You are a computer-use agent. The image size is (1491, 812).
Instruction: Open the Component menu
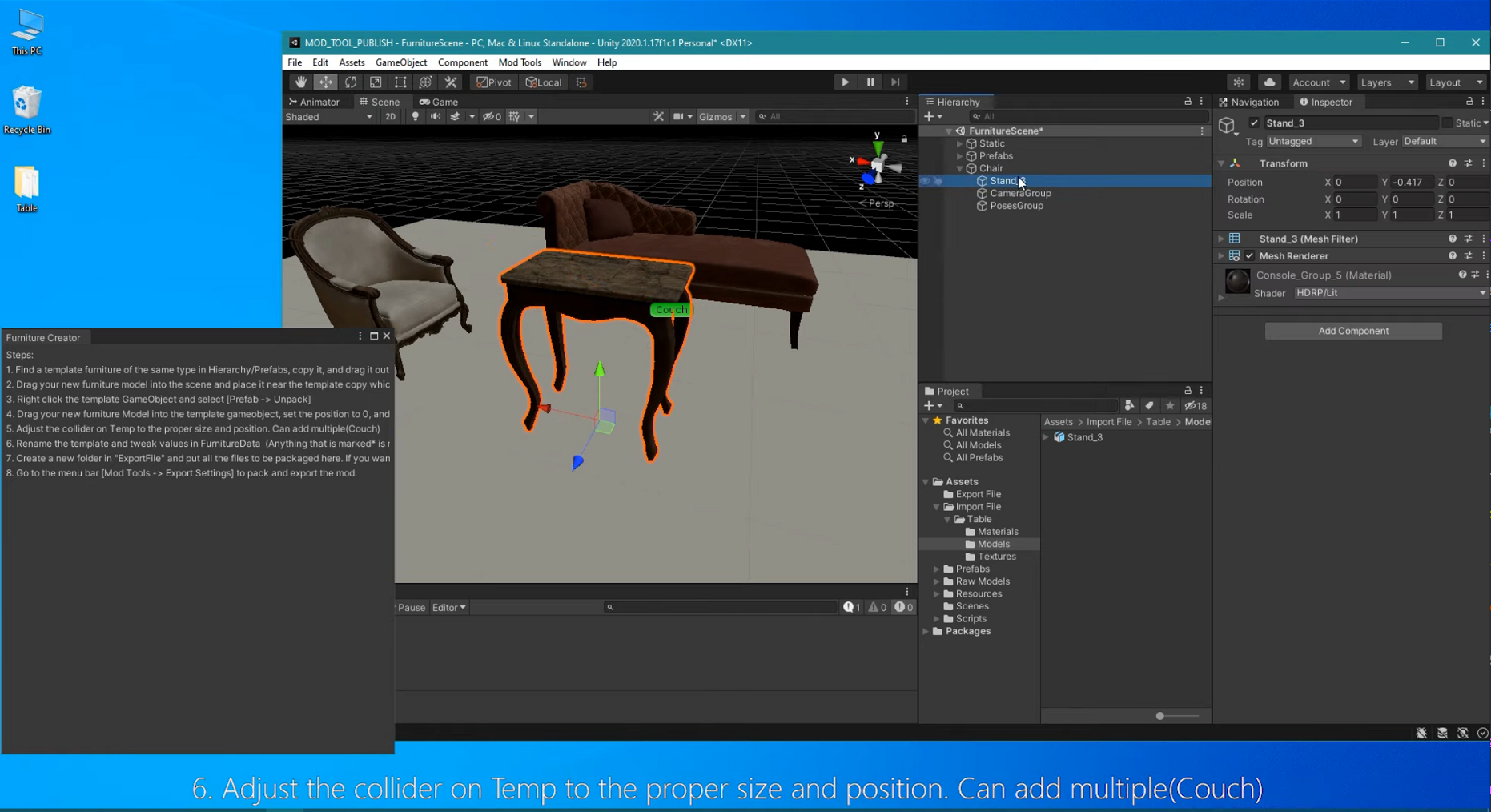(x=463, y=62)
